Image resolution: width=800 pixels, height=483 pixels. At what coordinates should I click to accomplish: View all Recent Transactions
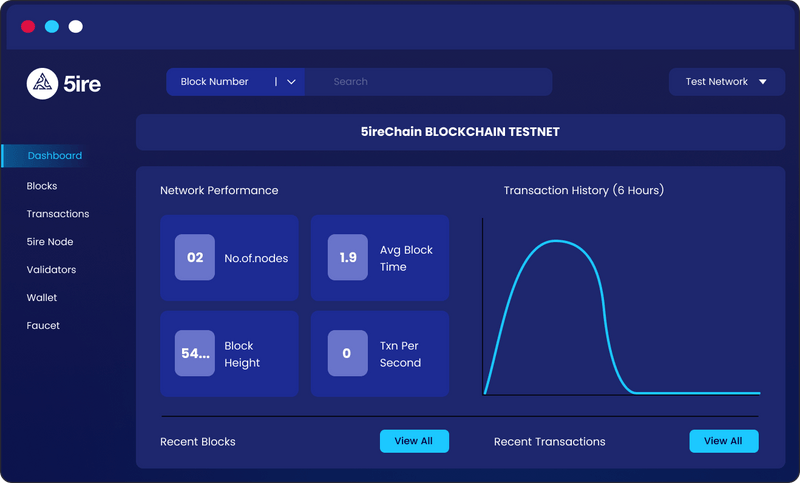click(x=723, y=441)
